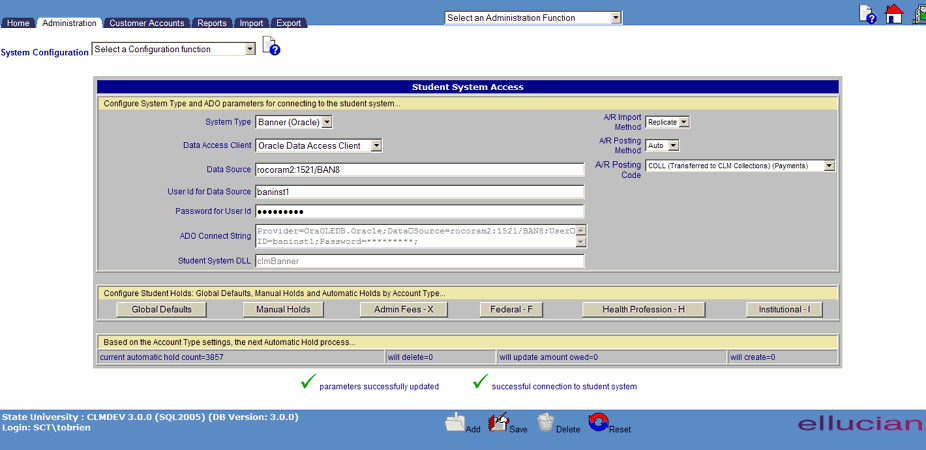The width and height of the screenshot is (926, 450).
Task: Click the System Configuration label
Action: pyautogui.click(x=45, y=52)
